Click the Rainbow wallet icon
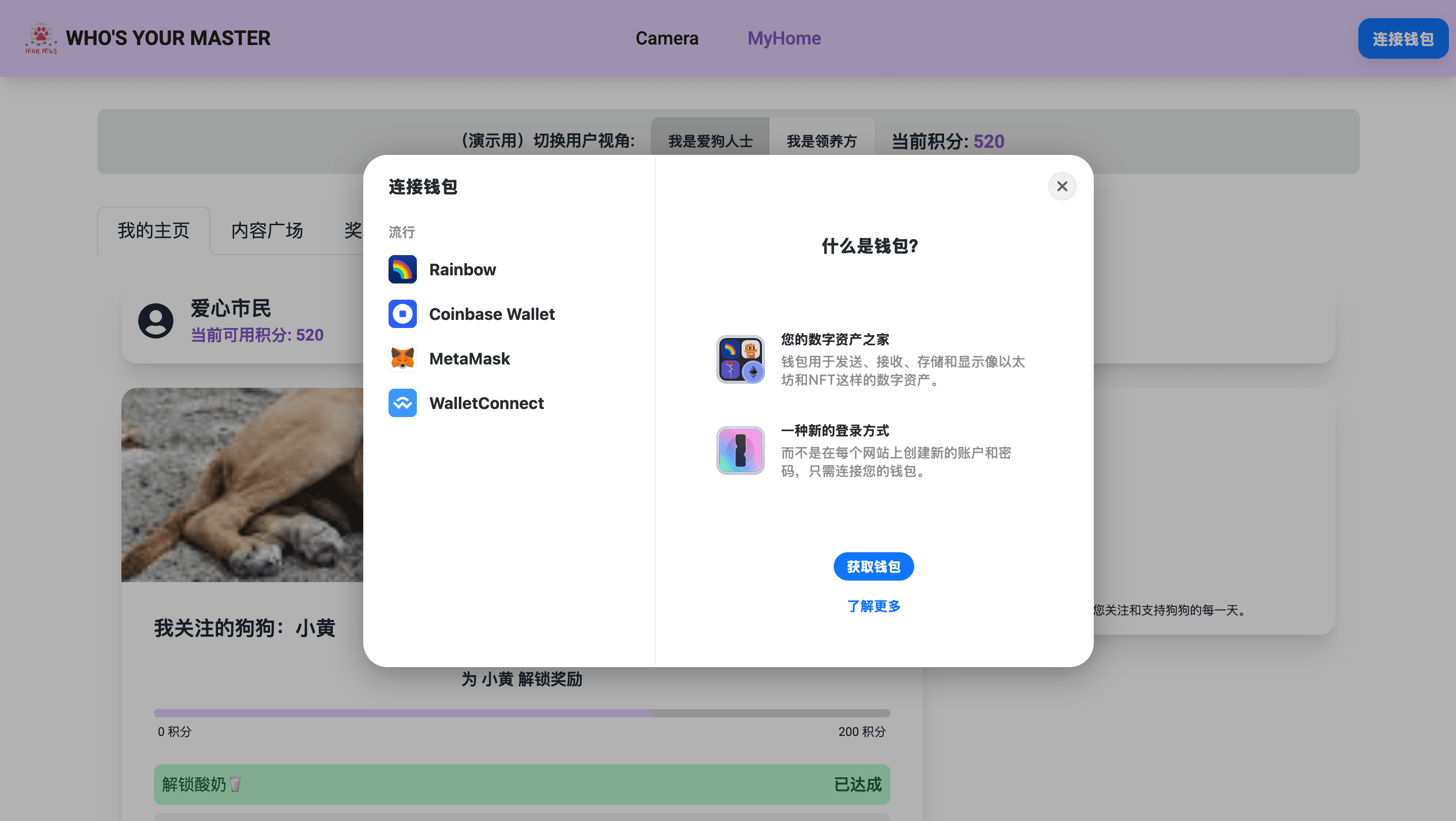Screen dimensions: 1456x821 pos(402,269)
